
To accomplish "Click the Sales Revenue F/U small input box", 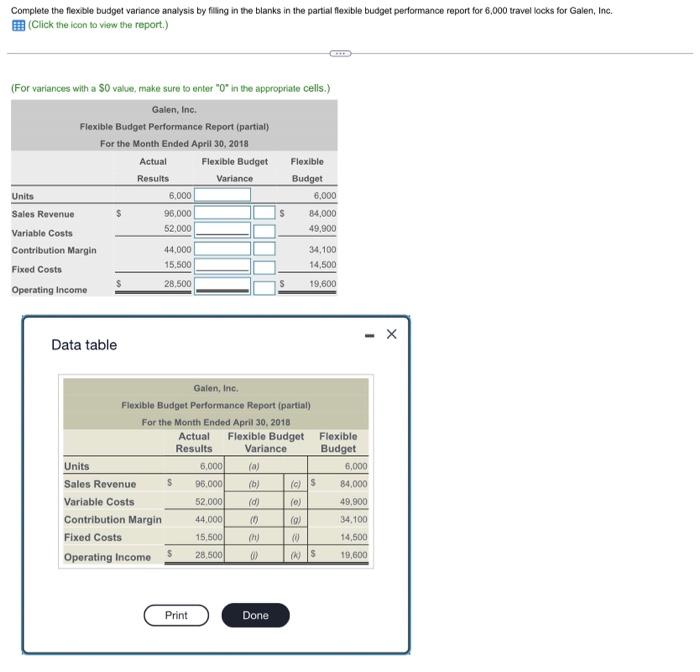I will tap(264, 213).
